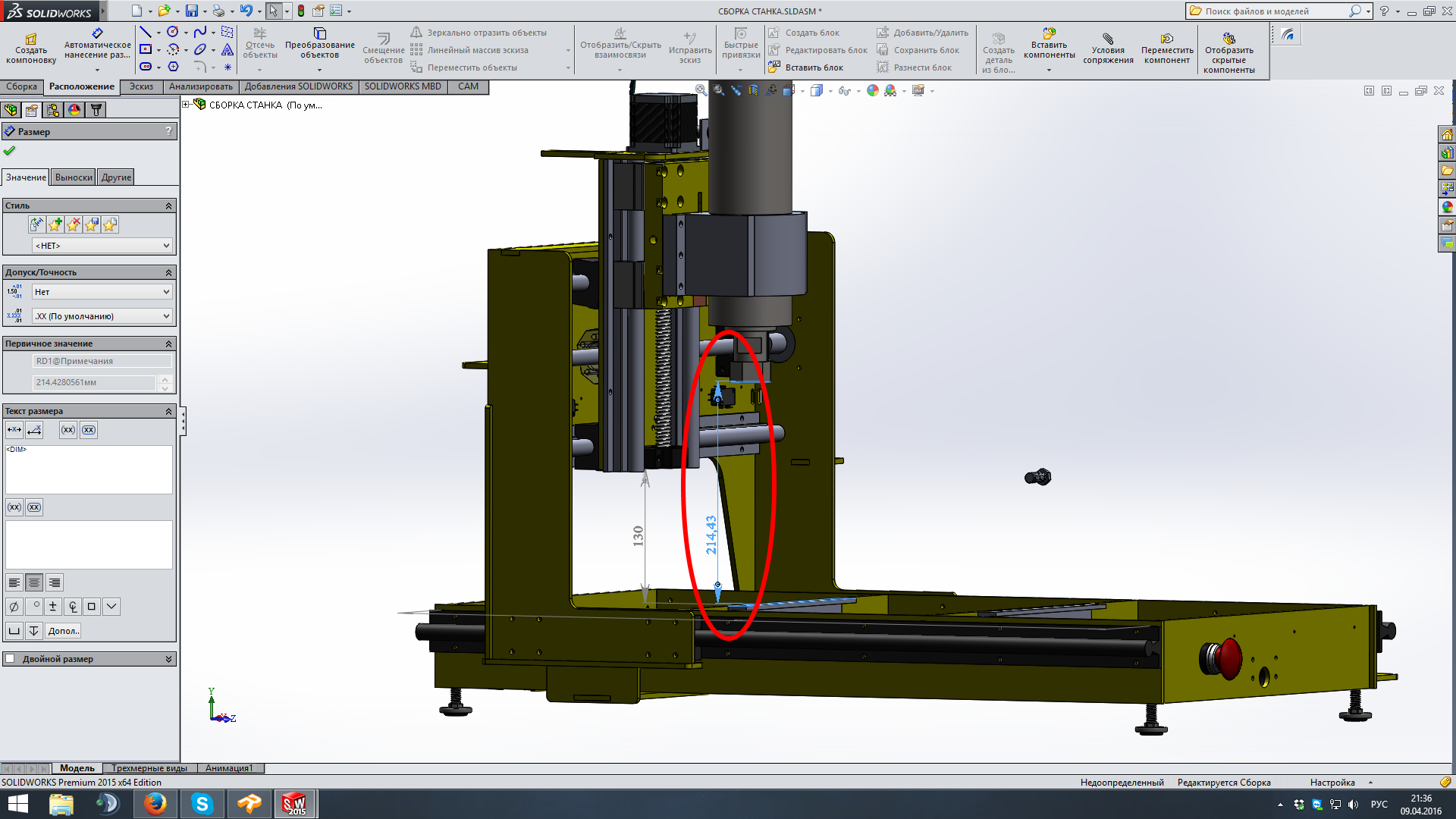Click the Допол.. more symbols button
This screenshot has height=819, width=1456.
coord(63,631)
